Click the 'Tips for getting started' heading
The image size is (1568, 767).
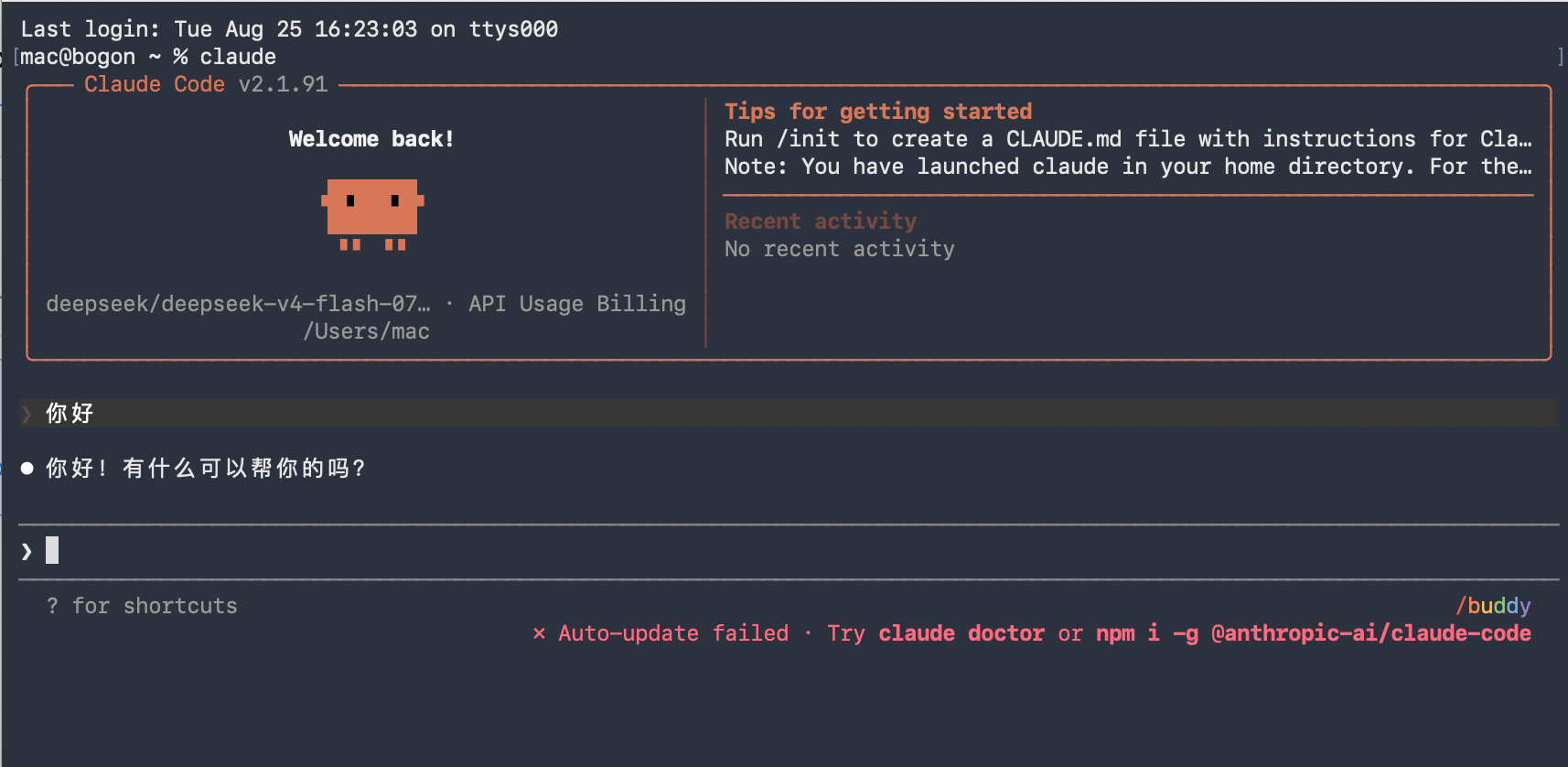[878, 112]
